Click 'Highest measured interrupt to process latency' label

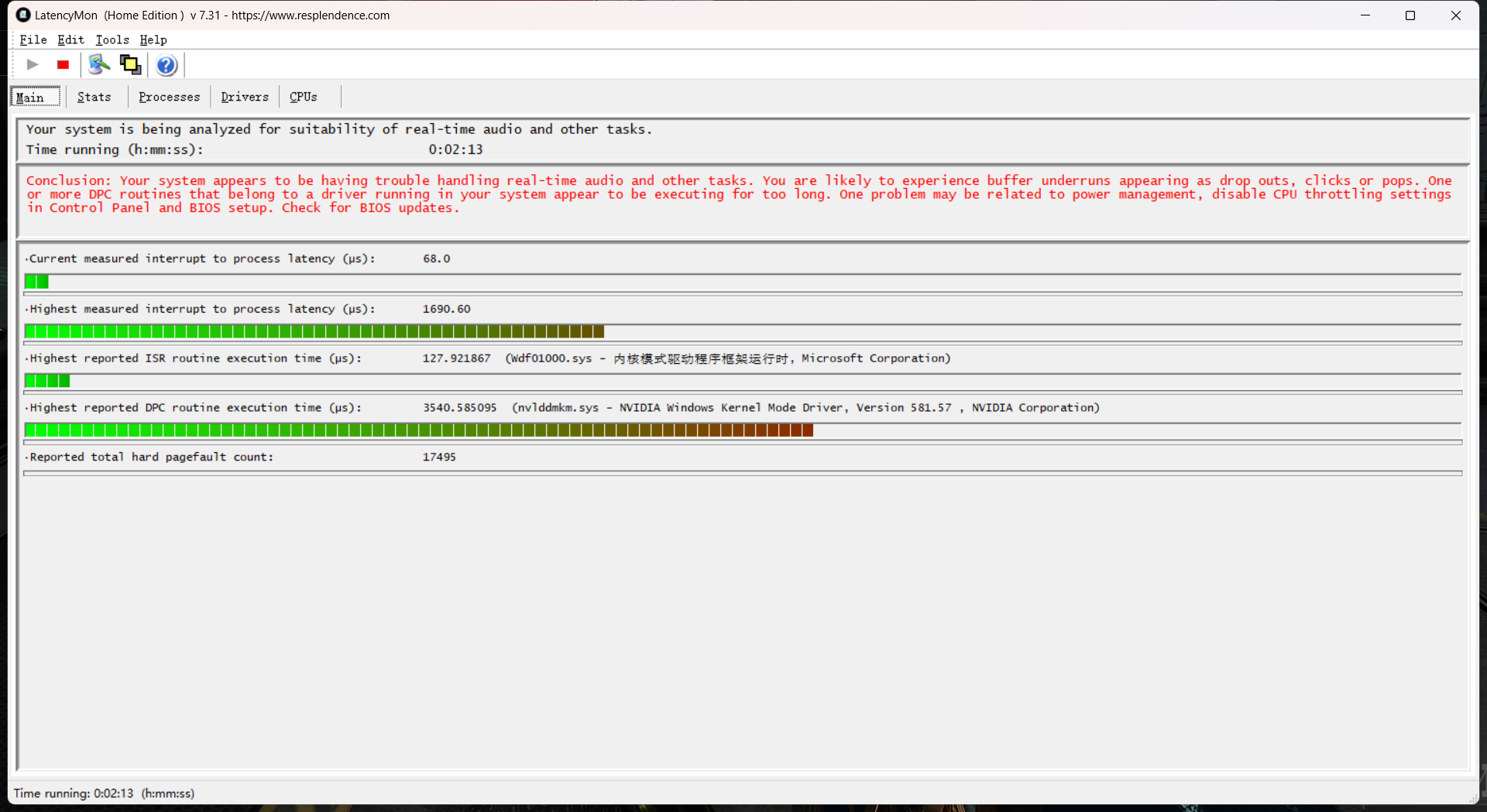pyautogui.click(x=202, y=309)
